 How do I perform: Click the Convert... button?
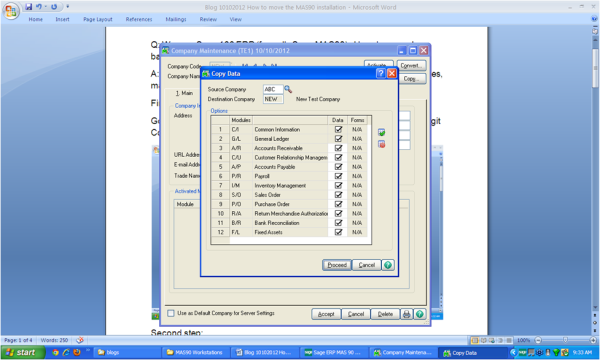(411, 65)
